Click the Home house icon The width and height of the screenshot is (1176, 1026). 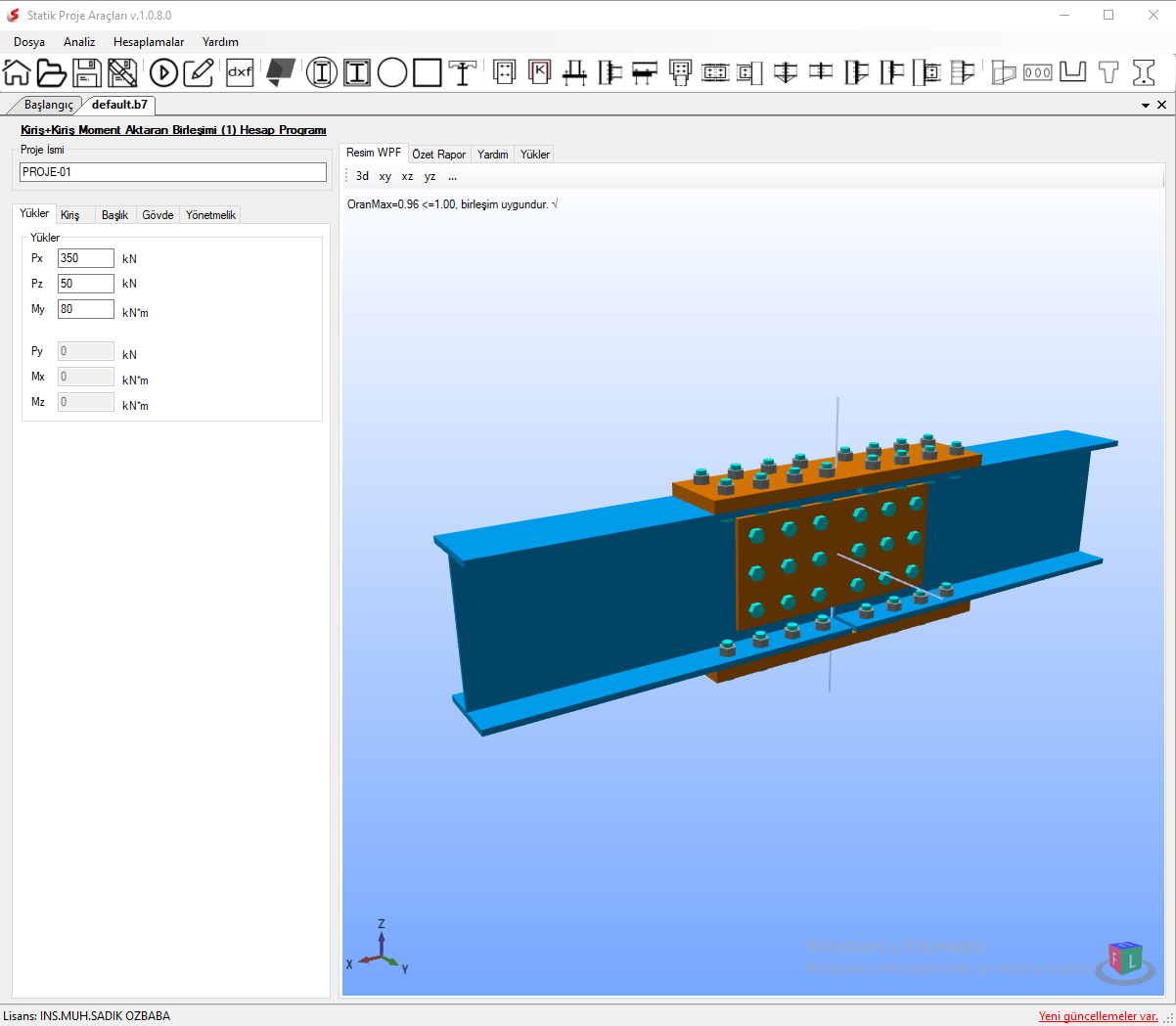click(17, 72)
